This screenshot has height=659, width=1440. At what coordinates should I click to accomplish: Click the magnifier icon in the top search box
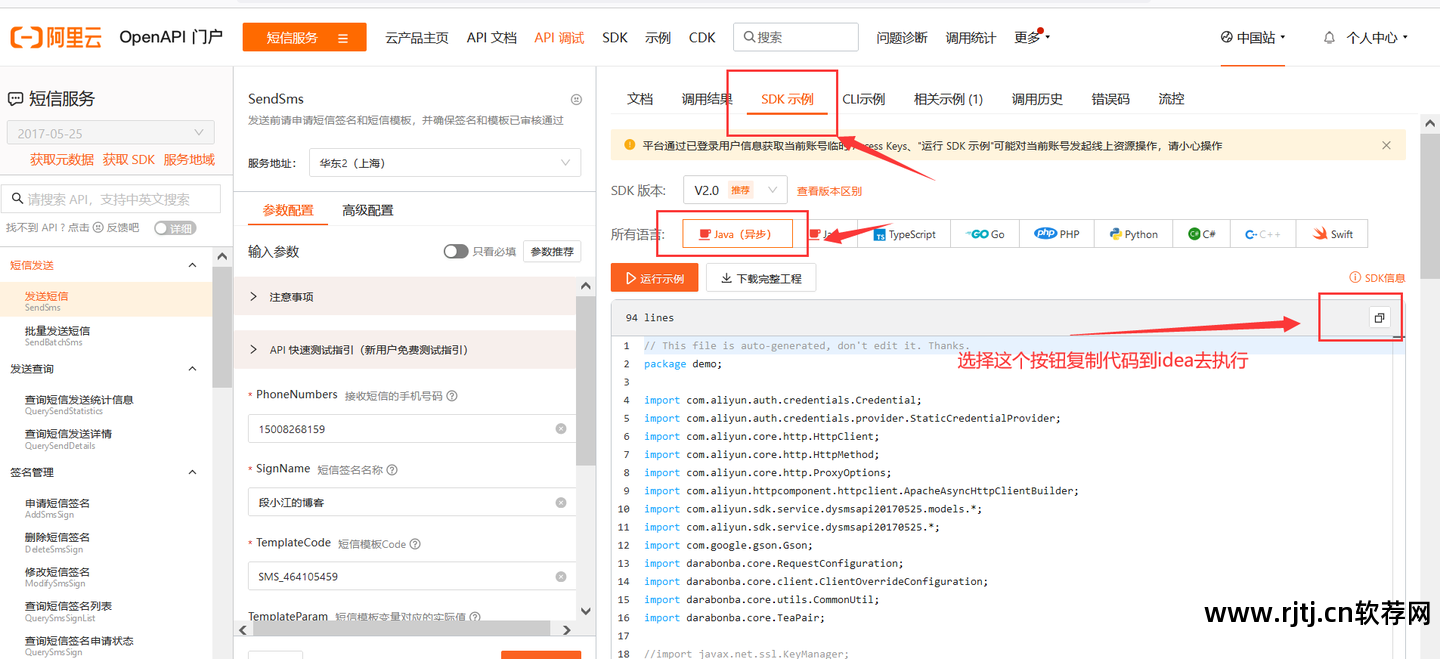(748, 37)
